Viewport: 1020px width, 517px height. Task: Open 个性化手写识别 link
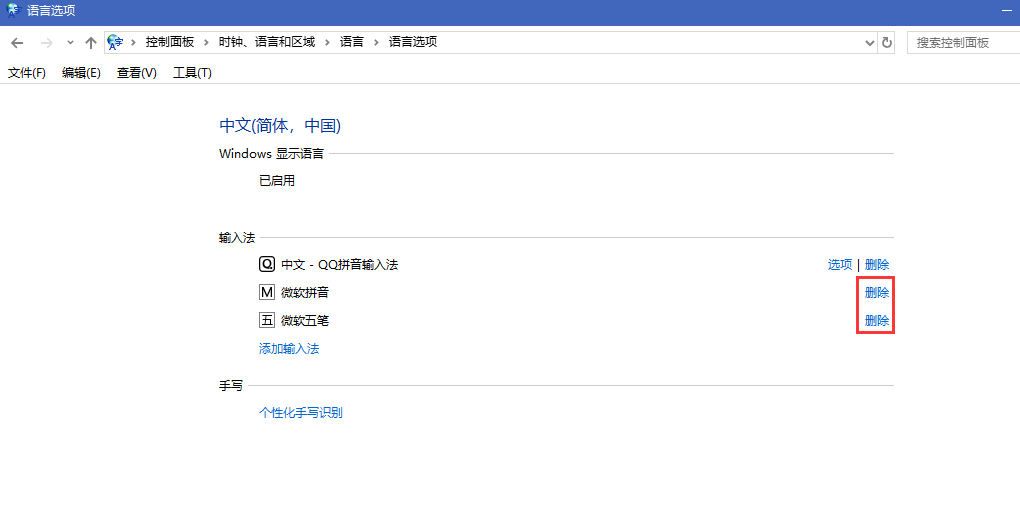coord(301,412)
